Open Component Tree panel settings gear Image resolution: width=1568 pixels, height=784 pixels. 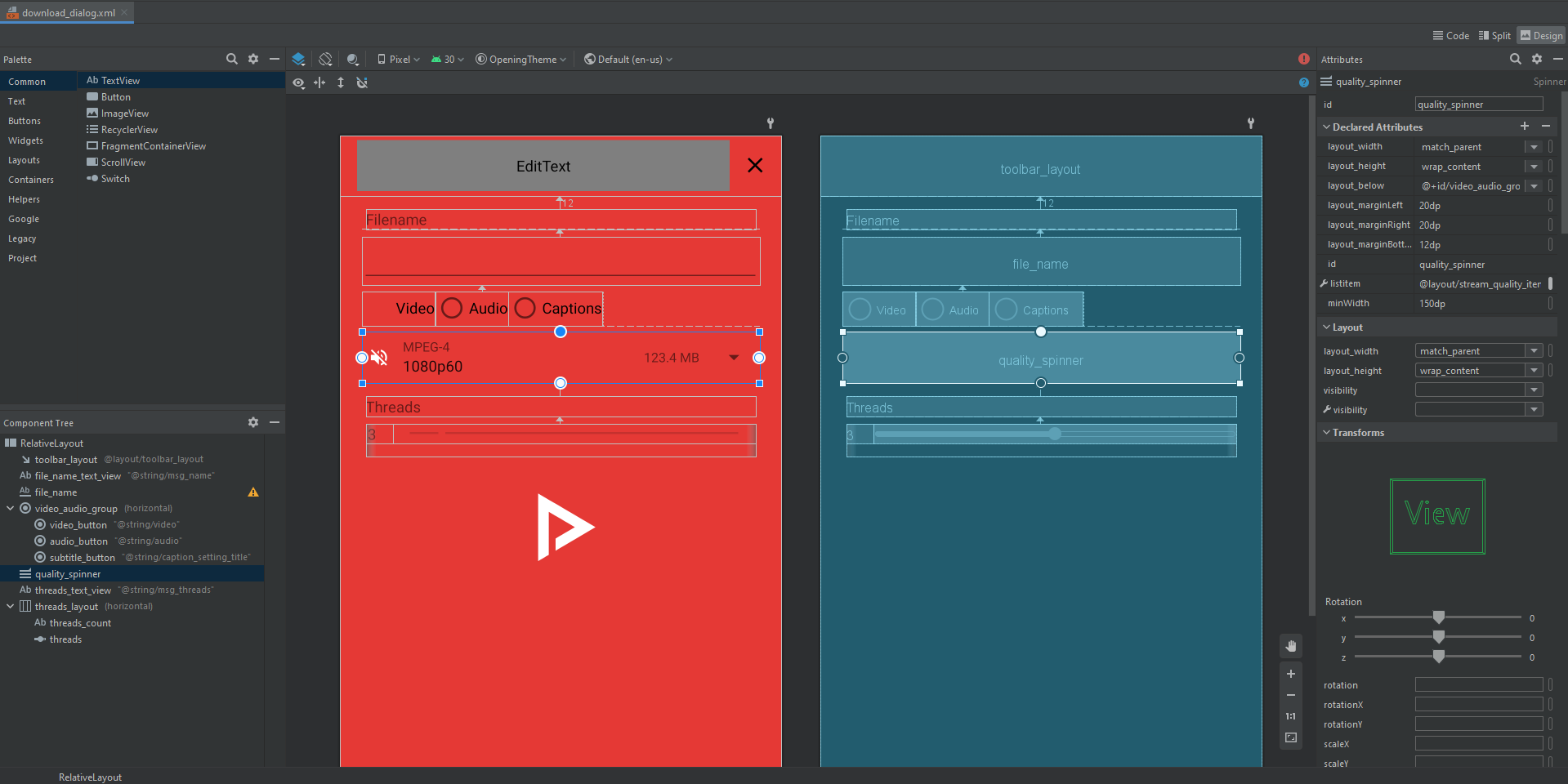253,422
